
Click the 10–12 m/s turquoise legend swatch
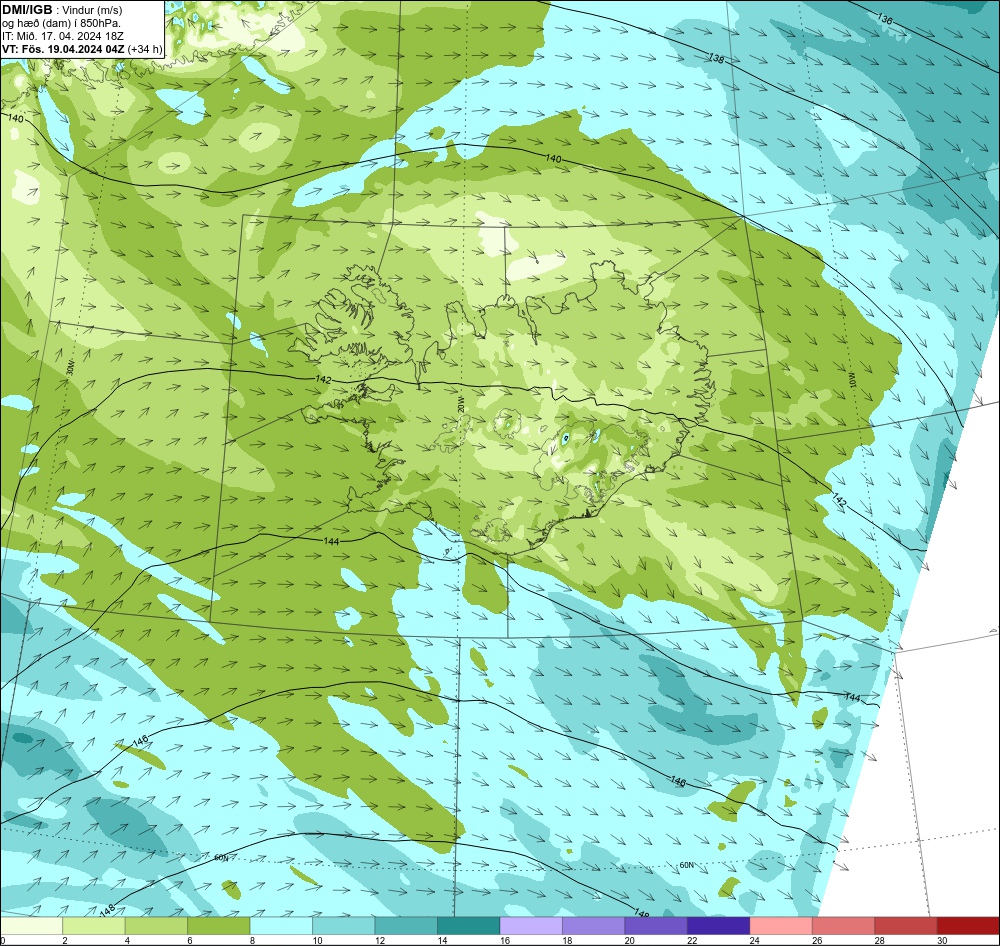coord(344,926)
